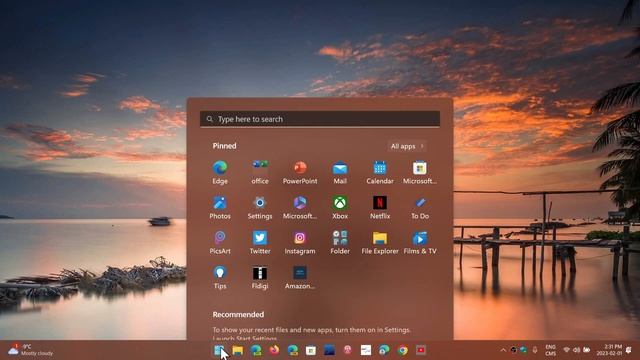Screen dimensions: 640x360
Task: Open the Photos app
Action: tap(220, 207)
